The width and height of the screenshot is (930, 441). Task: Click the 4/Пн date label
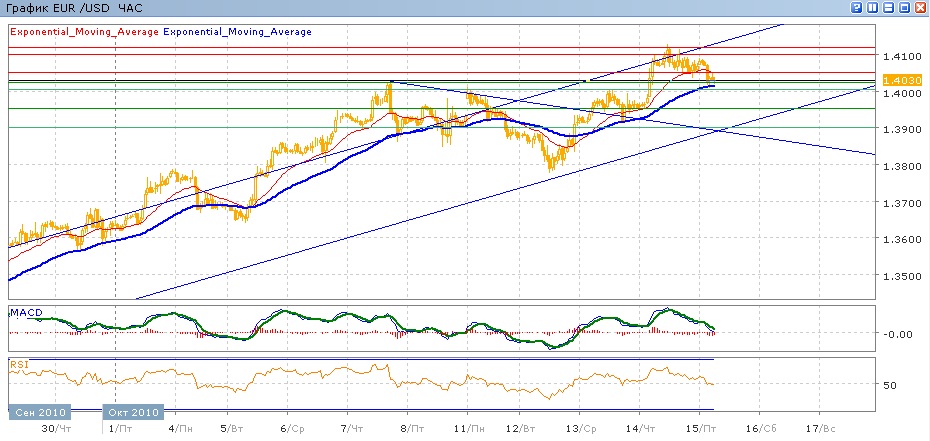point(180,429)
